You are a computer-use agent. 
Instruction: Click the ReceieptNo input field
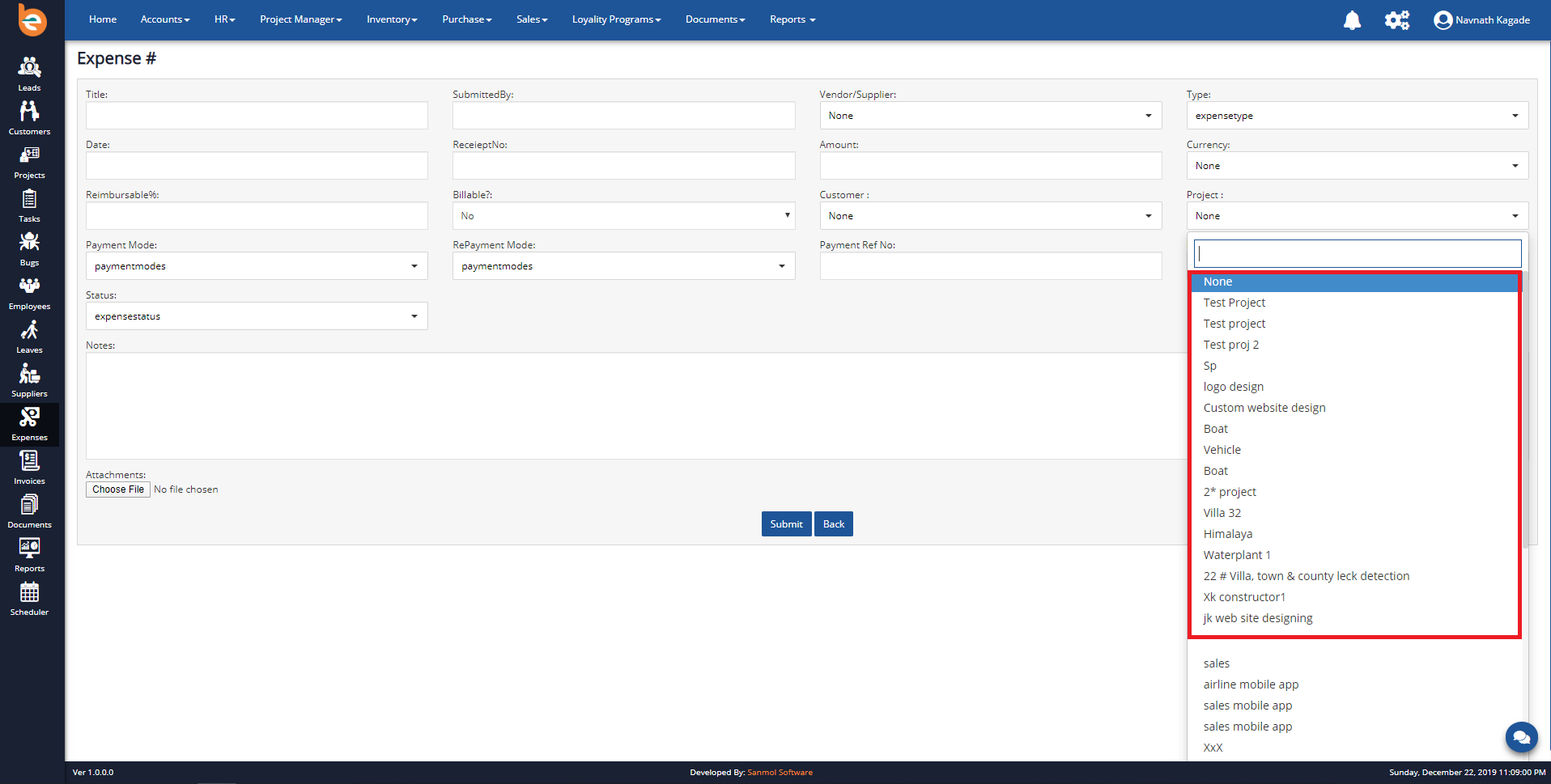(624, 166)
